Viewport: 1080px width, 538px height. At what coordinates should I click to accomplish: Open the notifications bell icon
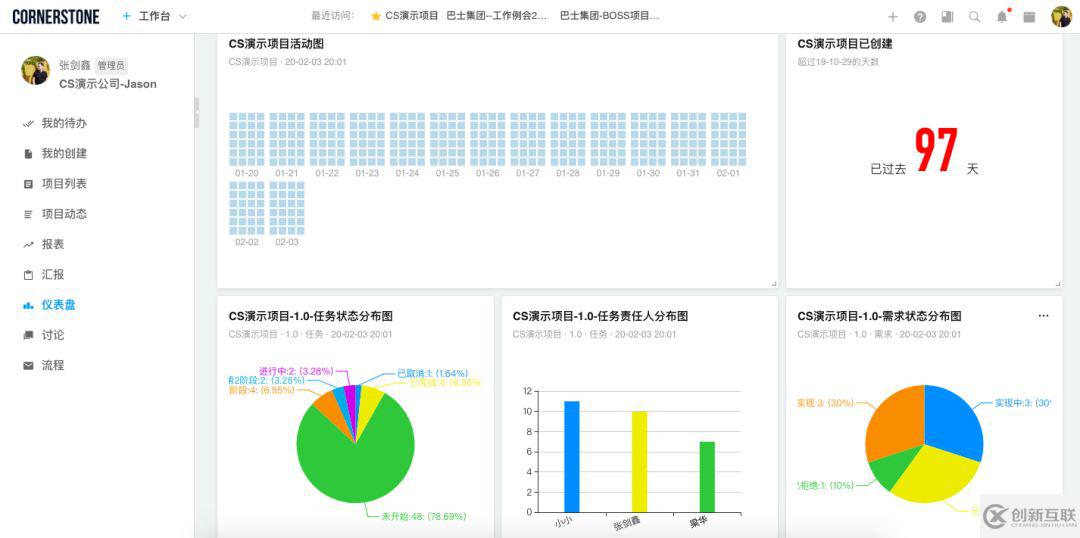point(1002,17)
